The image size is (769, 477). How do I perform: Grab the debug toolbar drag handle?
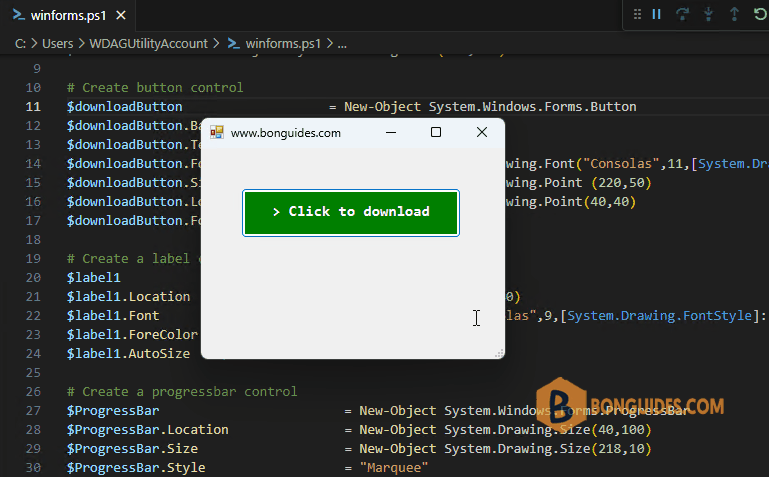[x=637, y=14]
